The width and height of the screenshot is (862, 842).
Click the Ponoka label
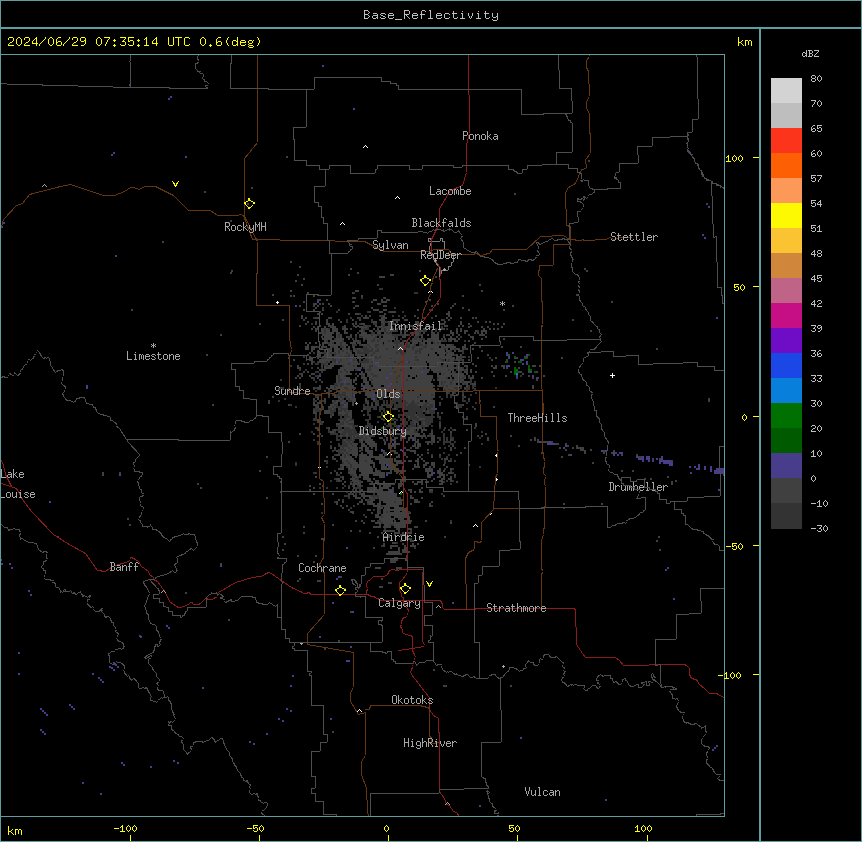tap(480, 136)
